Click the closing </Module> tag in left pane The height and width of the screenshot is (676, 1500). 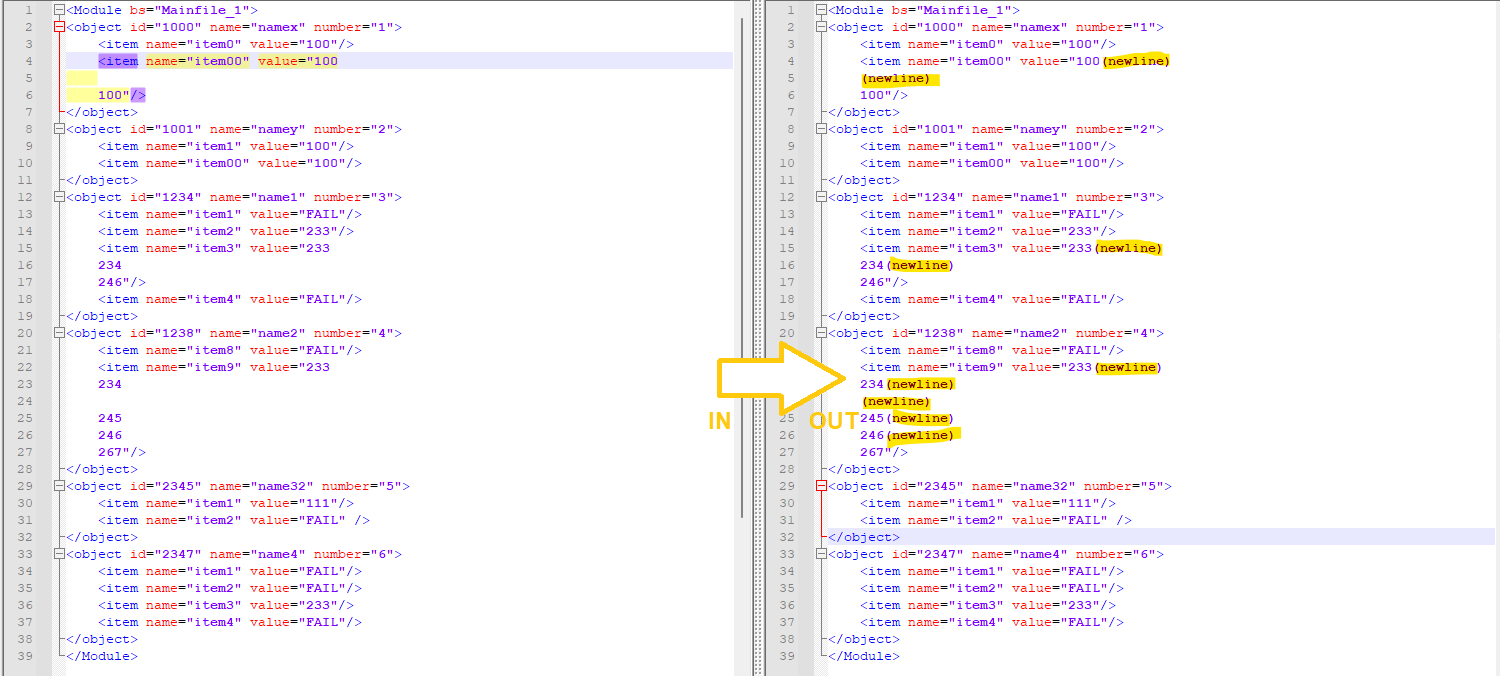(102, 656)
